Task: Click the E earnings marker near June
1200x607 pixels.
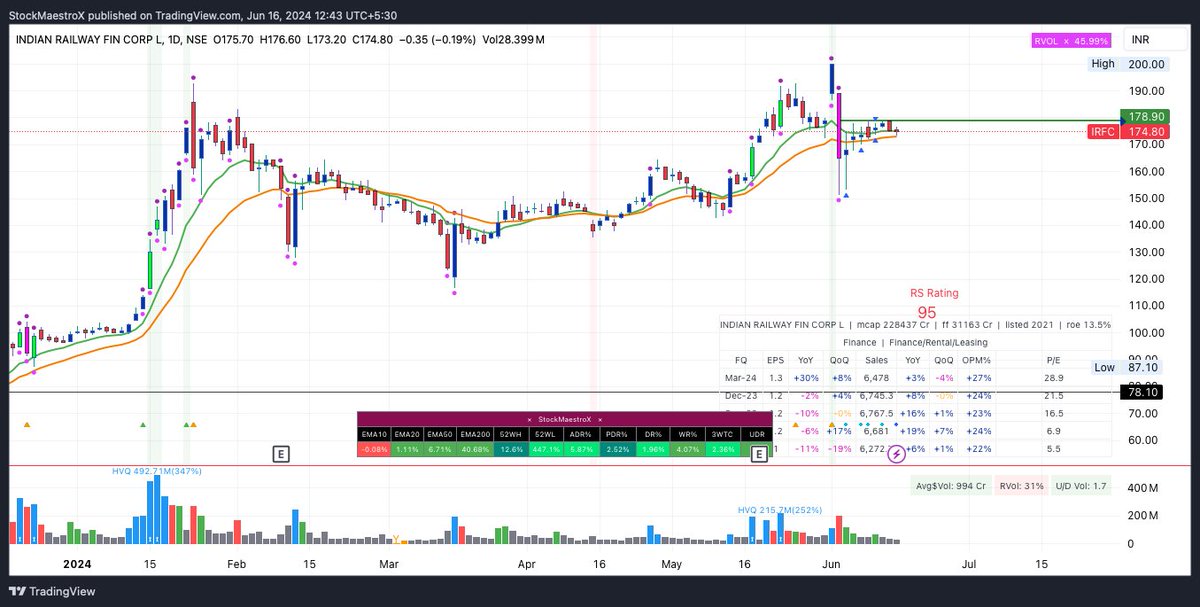Action: [759, 454]
